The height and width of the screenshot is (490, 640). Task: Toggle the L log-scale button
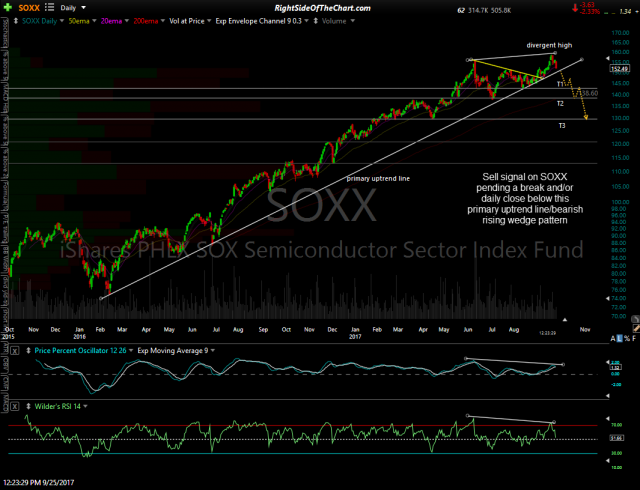pos(620,339)
